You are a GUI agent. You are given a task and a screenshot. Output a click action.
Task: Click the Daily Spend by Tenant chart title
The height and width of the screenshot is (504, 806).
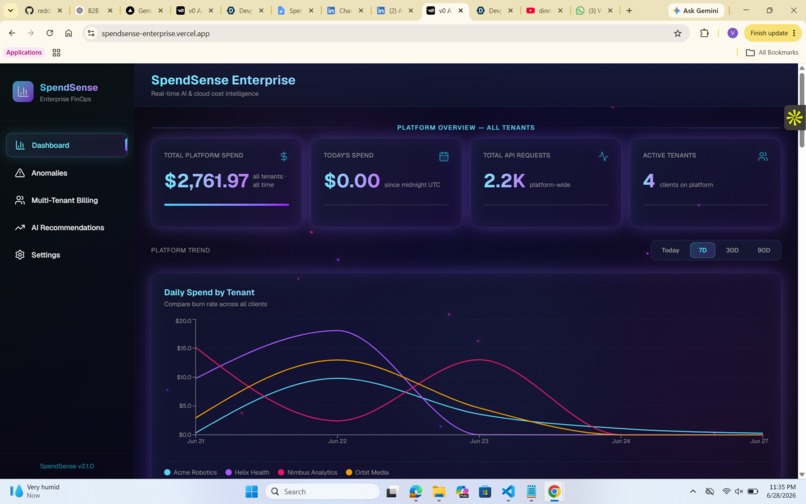point(209,292)
